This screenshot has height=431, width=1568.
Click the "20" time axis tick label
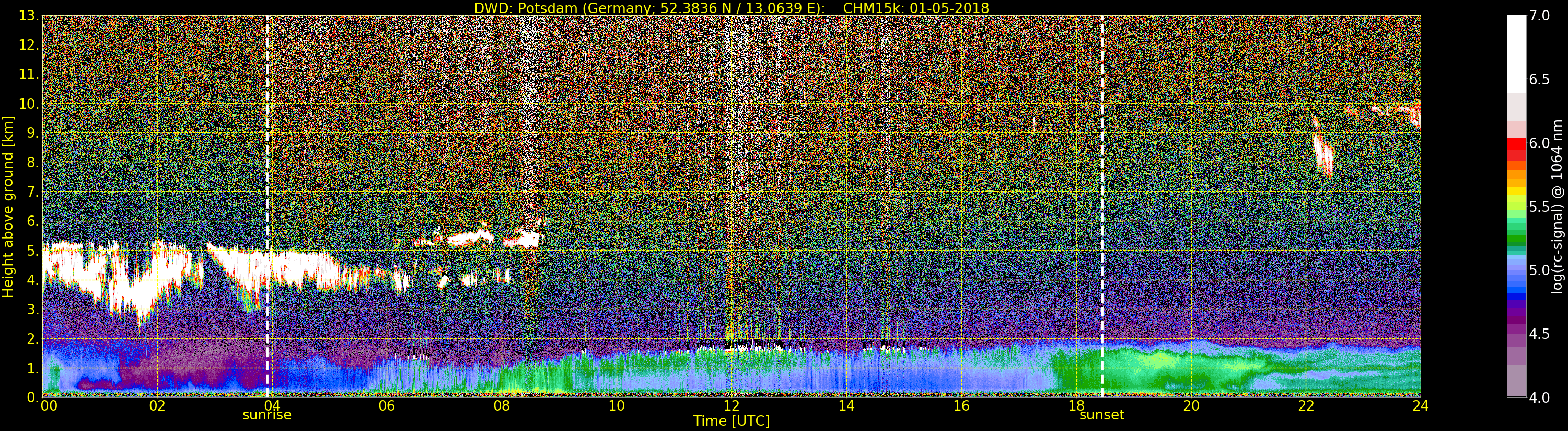pyautogui.click(x=1191, y=405)
